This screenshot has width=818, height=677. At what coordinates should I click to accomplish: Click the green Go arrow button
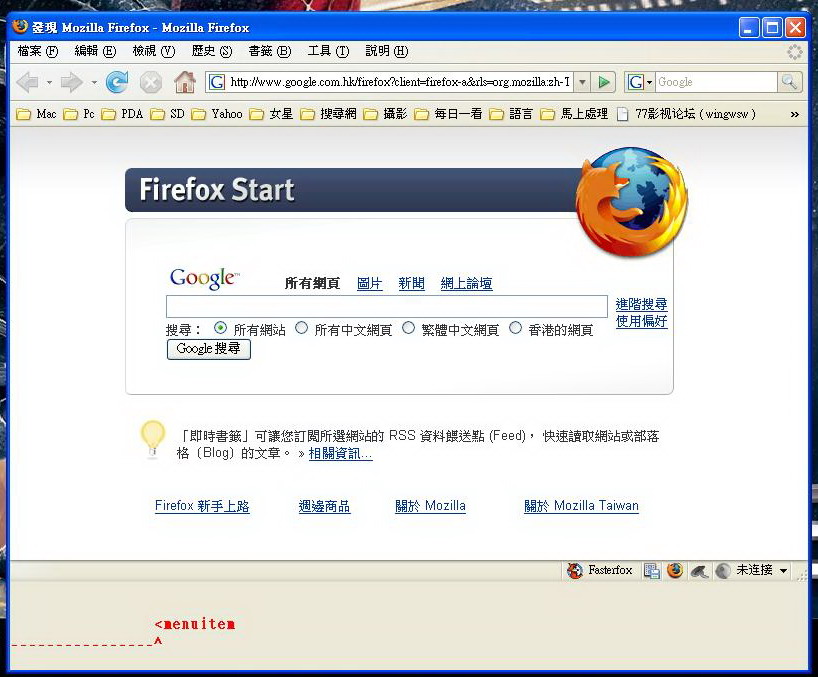click(x=604, y=82)
